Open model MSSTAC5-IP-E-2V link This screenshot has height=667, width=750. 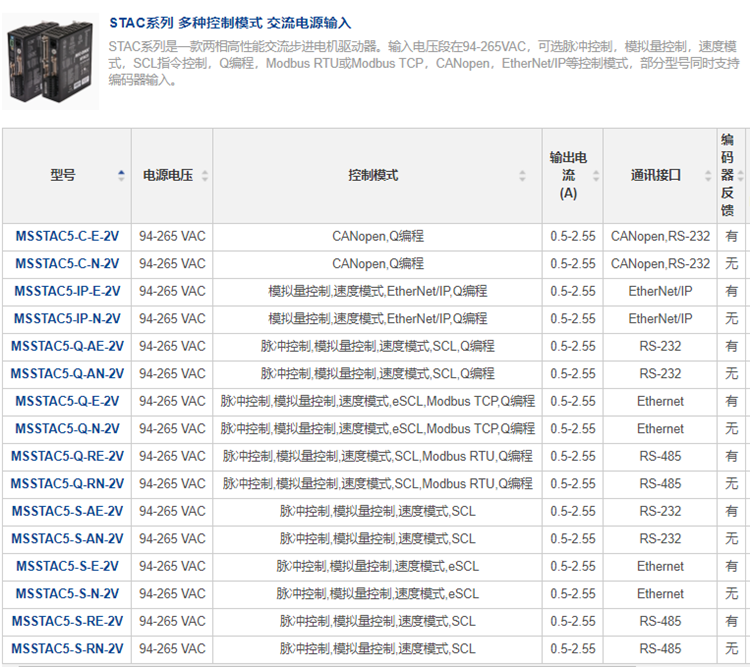[67, 291]
